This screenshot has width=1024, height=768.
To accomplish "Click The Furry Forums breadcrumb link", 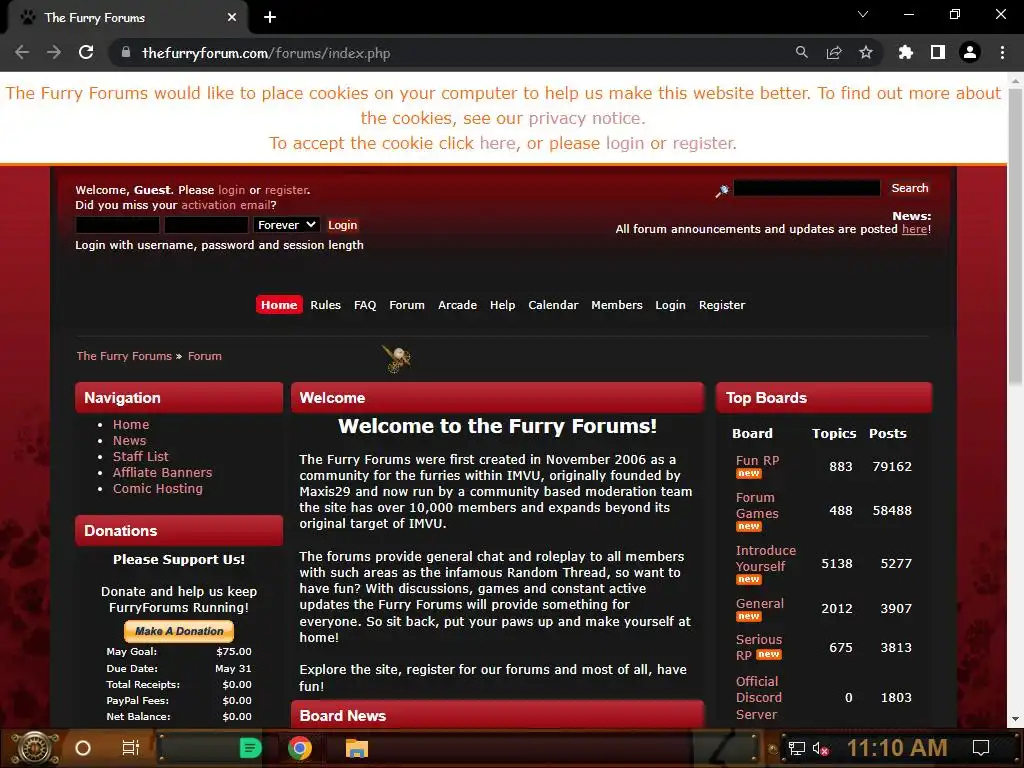I will [124, 356].
